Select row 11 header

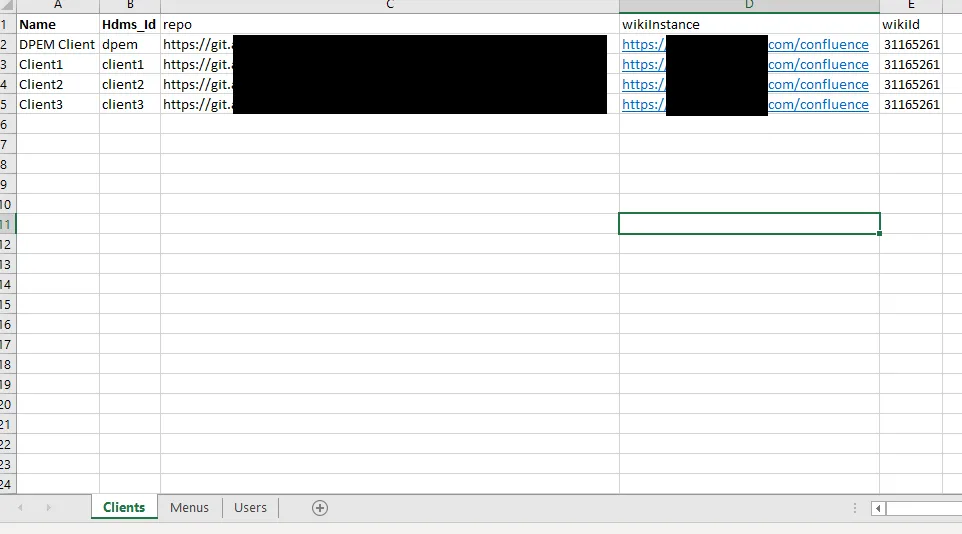[7, 224]
